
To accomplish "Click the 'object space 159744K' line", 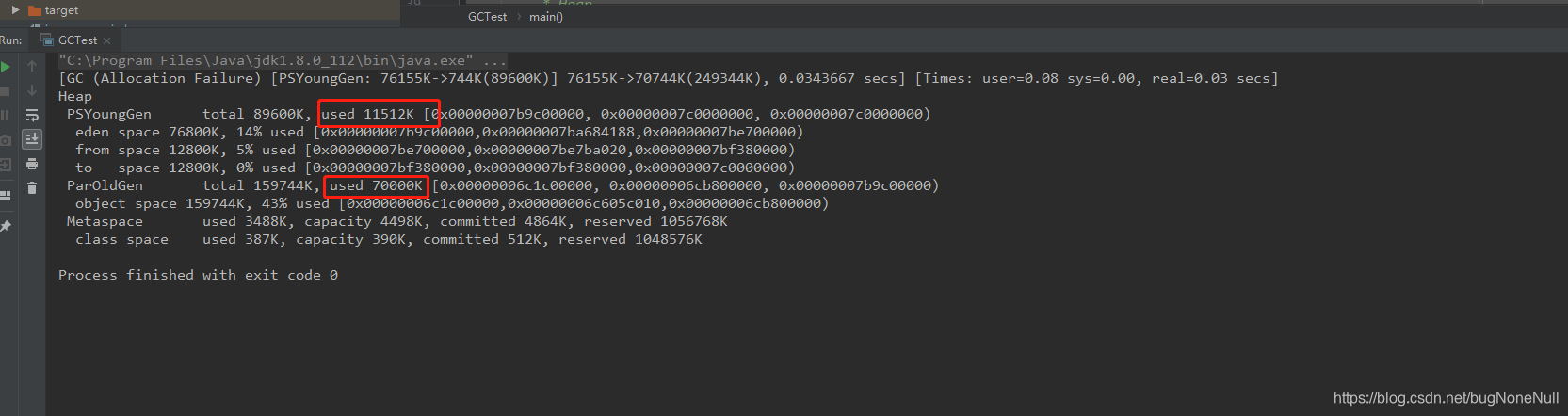I will pos(452,203).
